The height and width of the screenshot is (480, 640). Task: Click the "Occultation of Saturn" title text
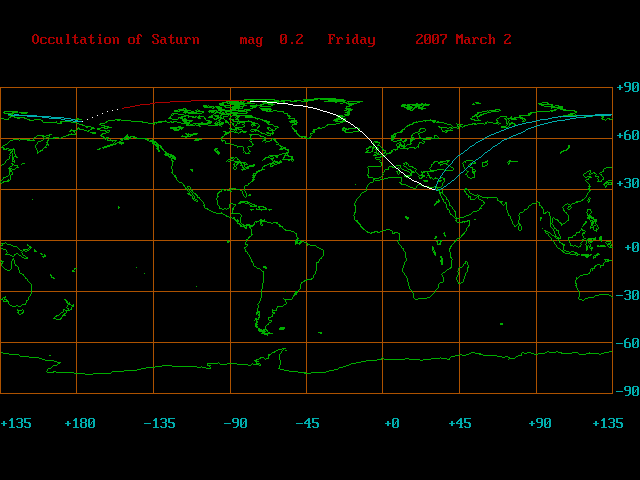pyautogui.click(x=115, y=40)
